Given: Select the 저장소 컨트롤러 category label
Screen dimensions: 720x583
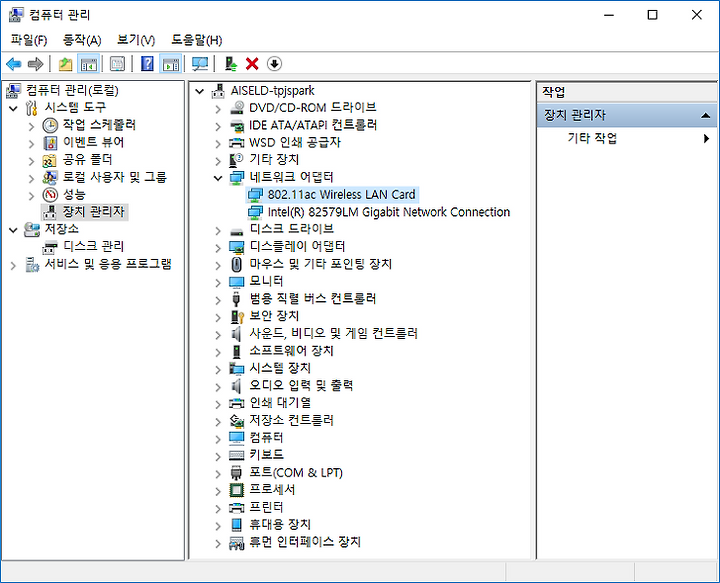Looking at the screenshot, I should (291, 420).
